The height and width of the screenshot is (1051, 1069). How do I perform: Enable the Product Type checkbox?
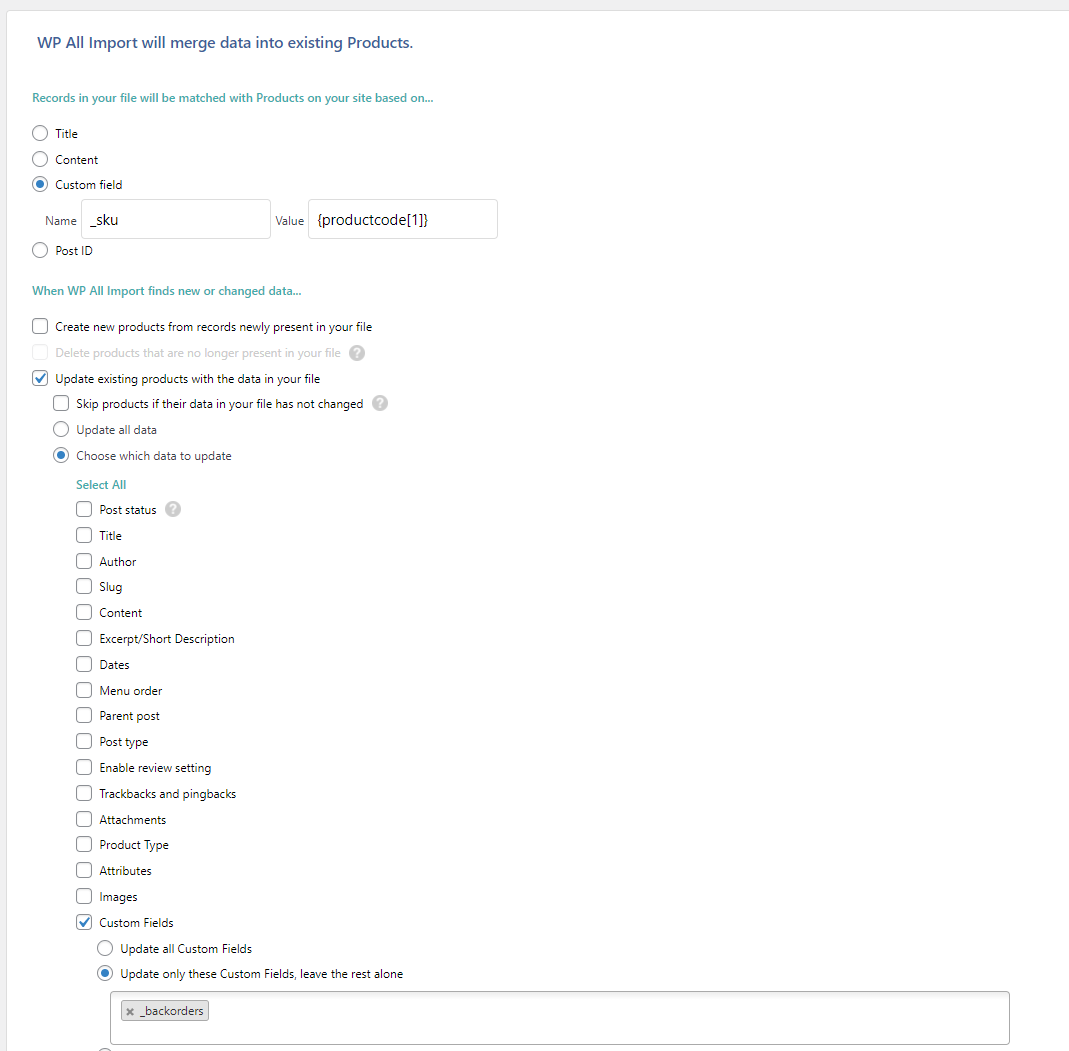click(84, 845)
